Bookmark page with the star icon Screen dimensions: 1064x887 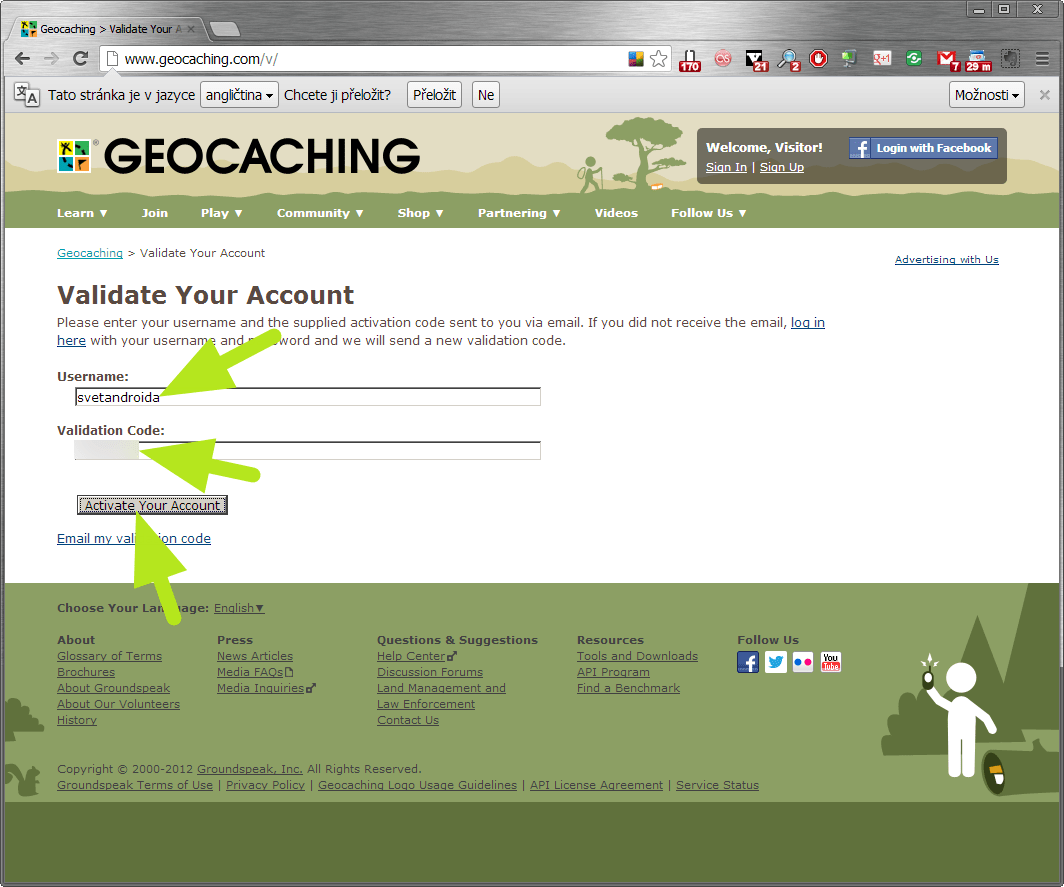[658, 59]
